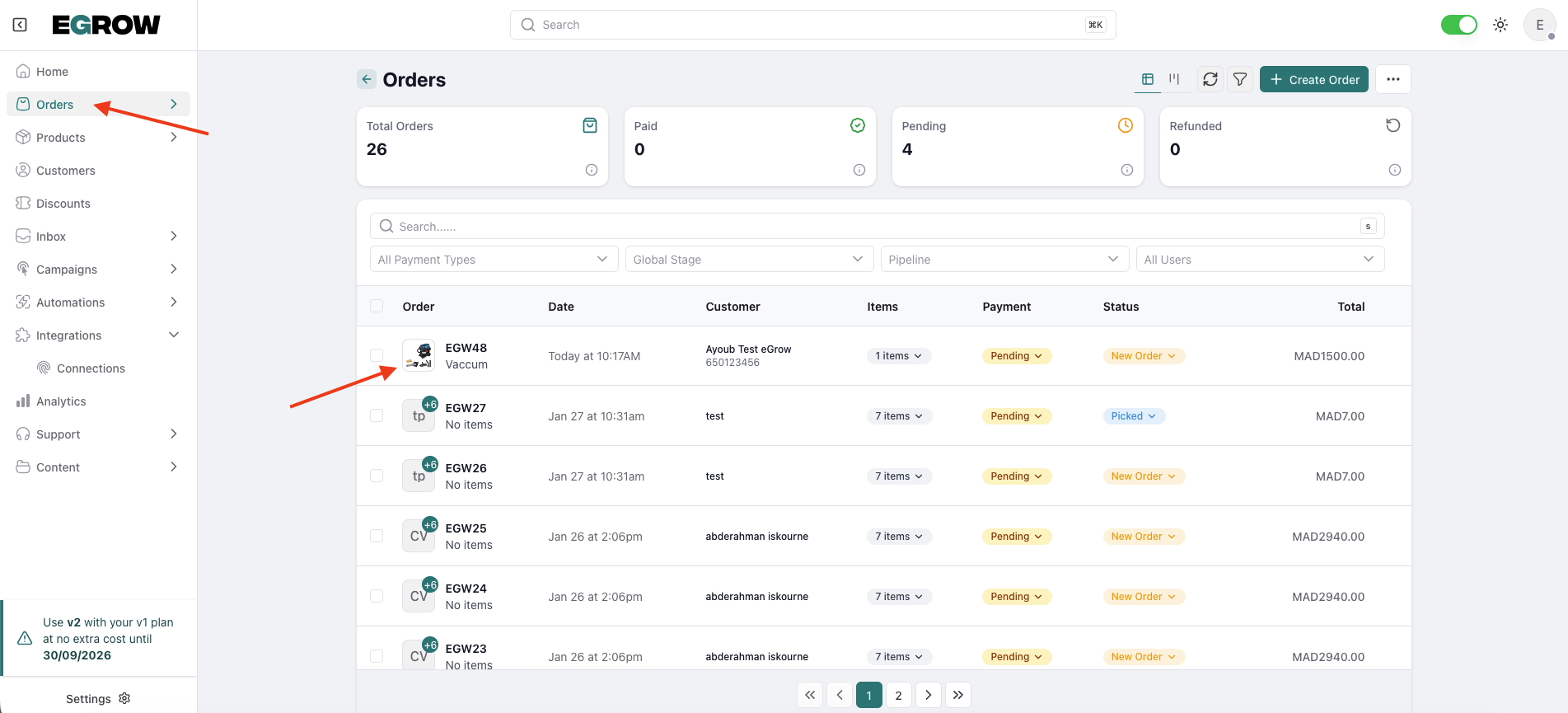
Task: Open the three-dots more options menu
Action: [x=1392, y=79]
